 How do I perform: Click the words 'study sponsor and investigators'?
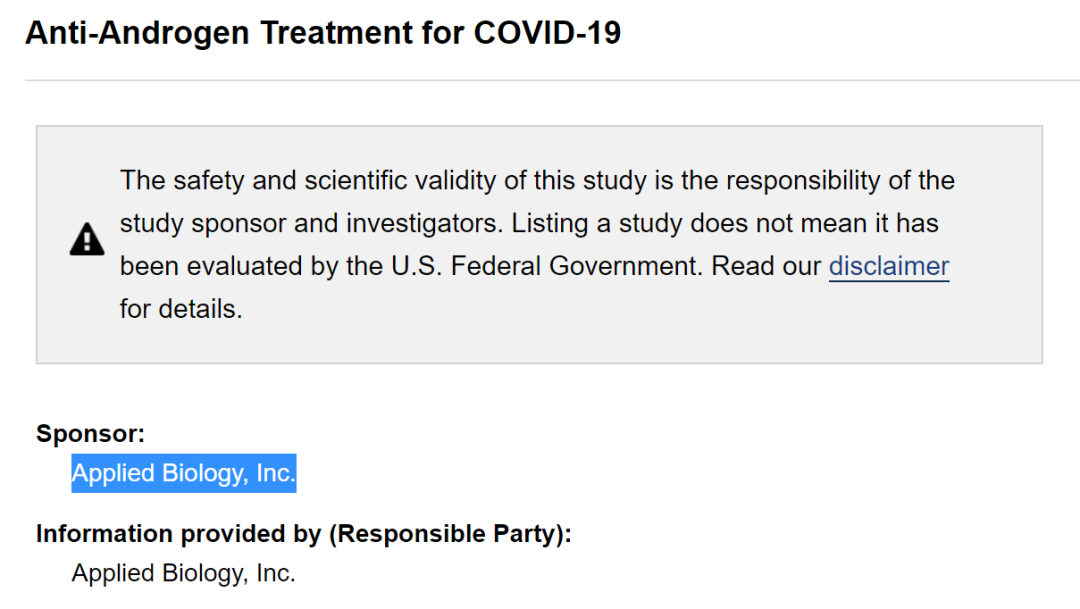point(311,223)
